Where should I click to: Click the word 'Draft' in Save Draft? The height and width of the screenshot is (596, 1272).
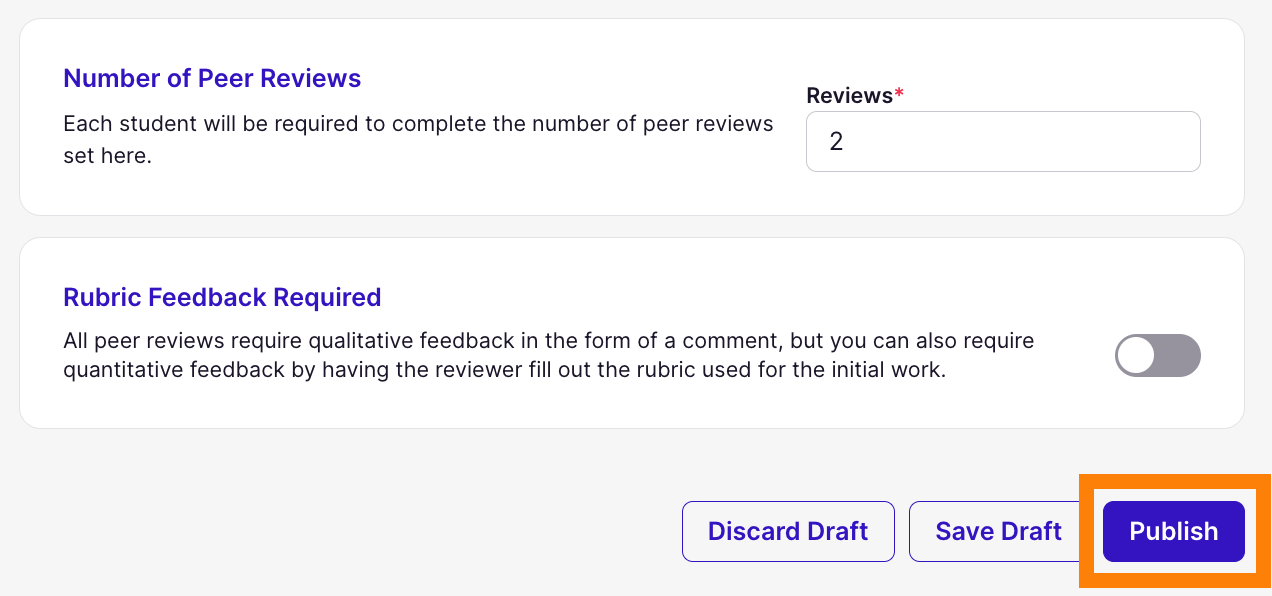(x=1033, y=531)
